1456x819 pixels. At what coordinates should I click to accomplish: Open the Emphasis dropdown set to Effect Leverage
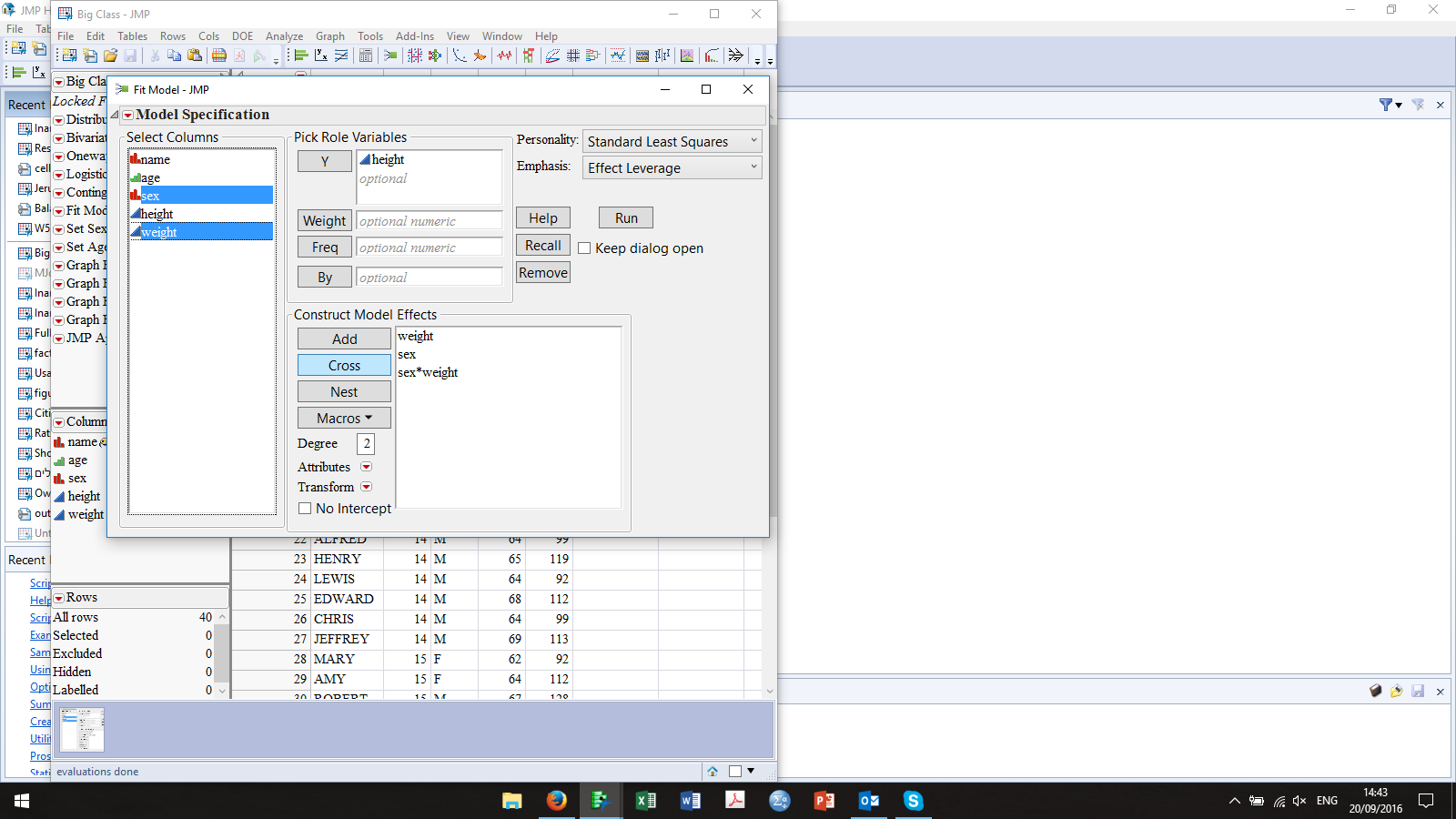[x=672, y=167]
